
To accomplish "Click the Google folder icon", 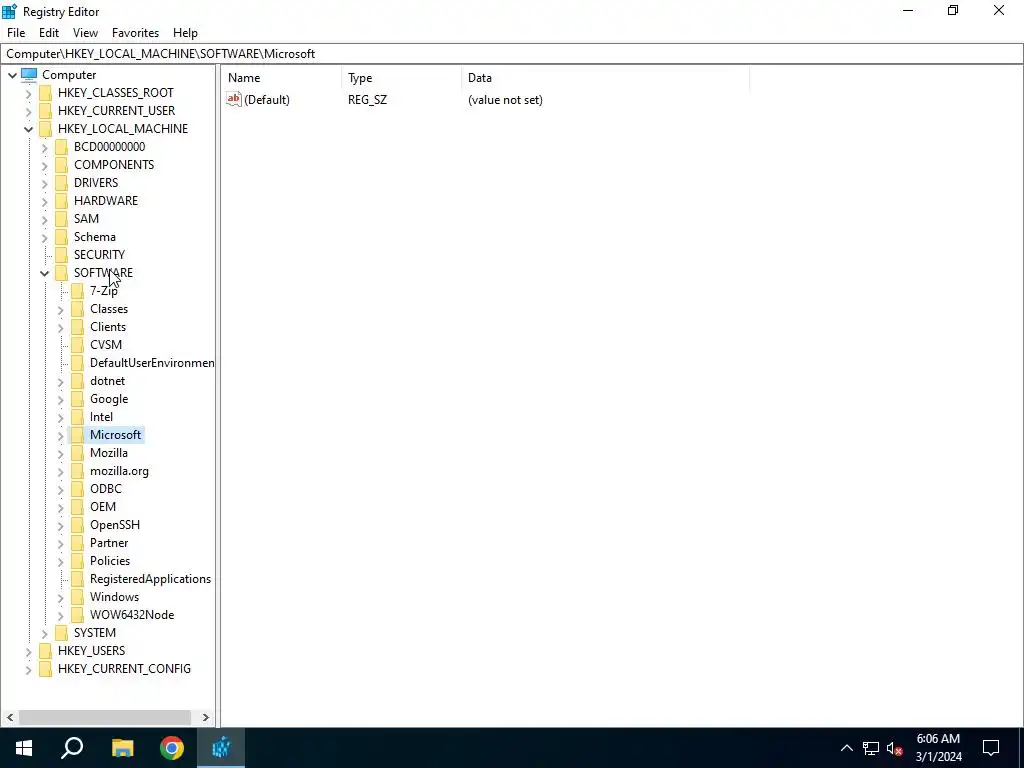I will point(77,398).
